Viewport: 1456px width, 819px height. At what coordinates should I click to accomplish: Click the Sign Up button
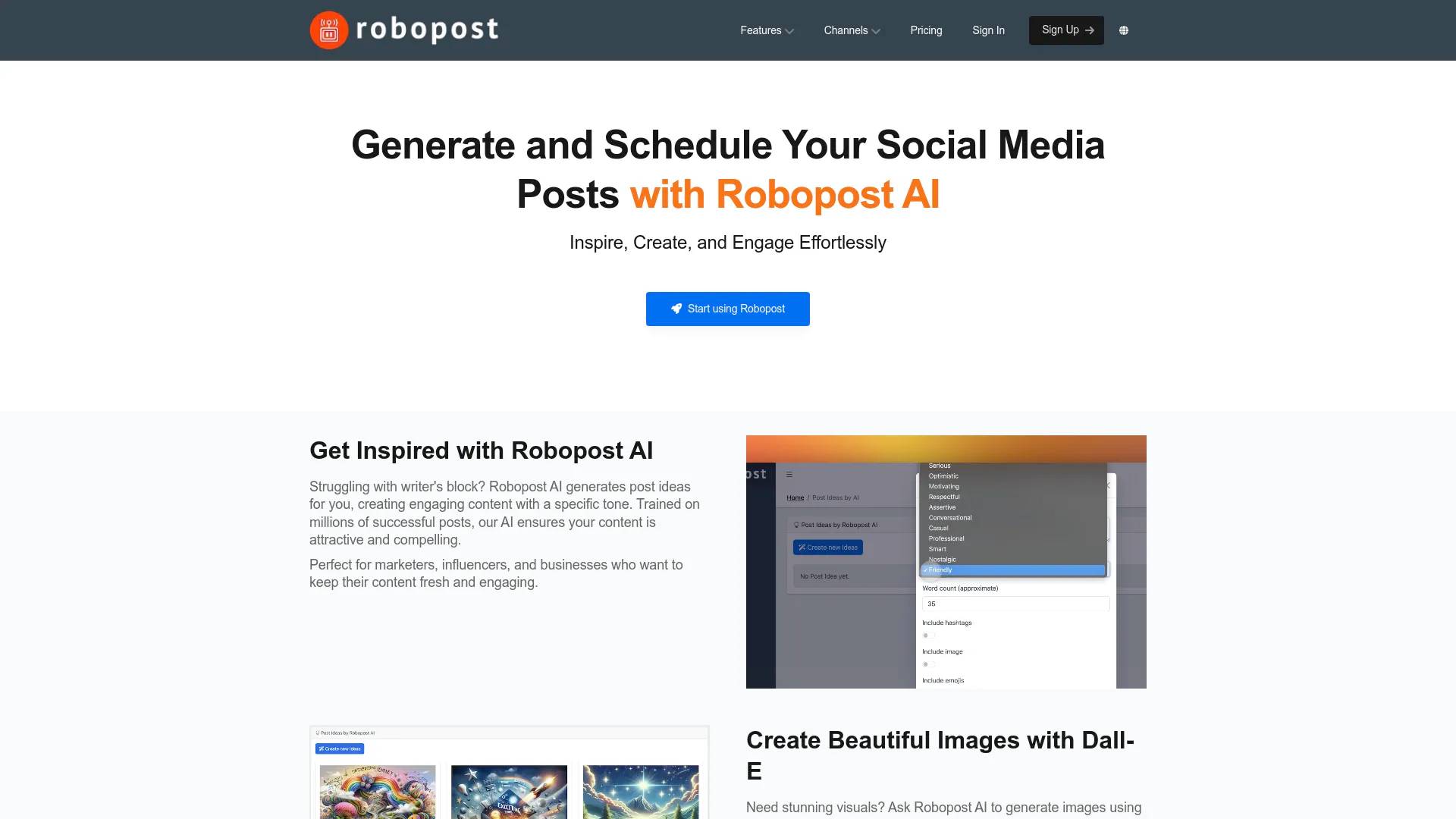pos(1065,30)
